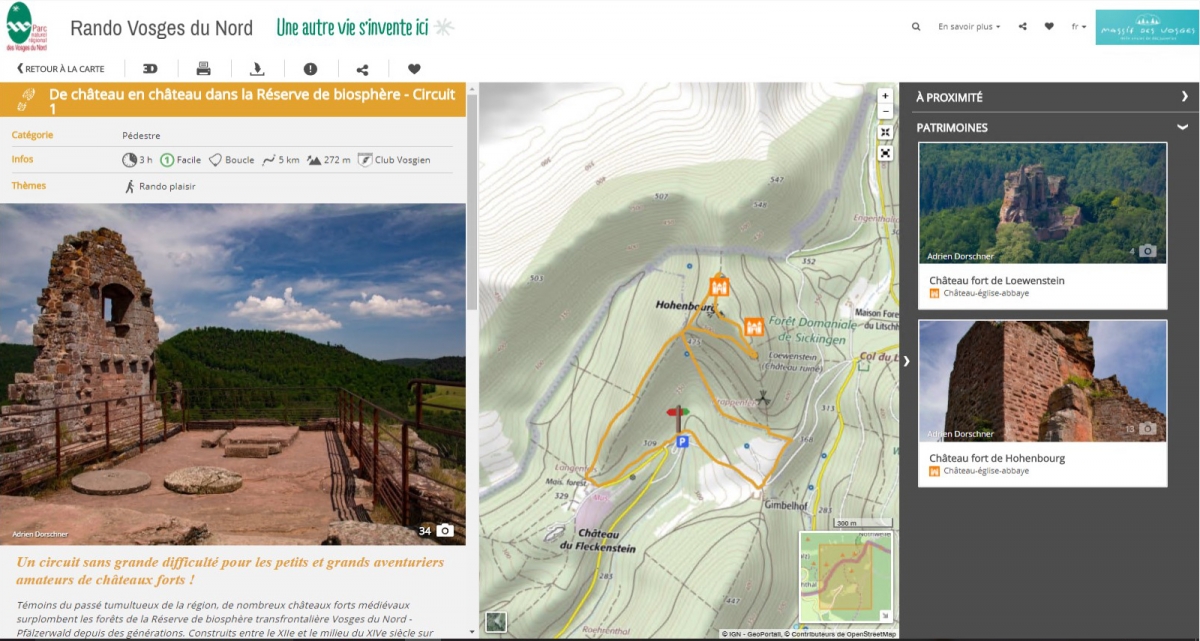Open favorites heart in top header
This screenshot has height=641, width=1200.
1049,27
